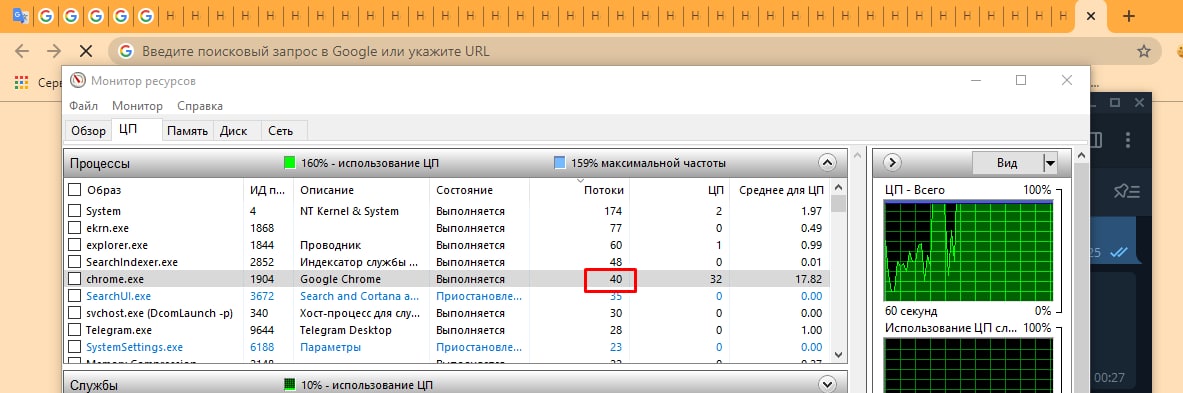Check the Telegram.exe checkbox
Screen dimensions: 1183x393
tap(75, 330)
